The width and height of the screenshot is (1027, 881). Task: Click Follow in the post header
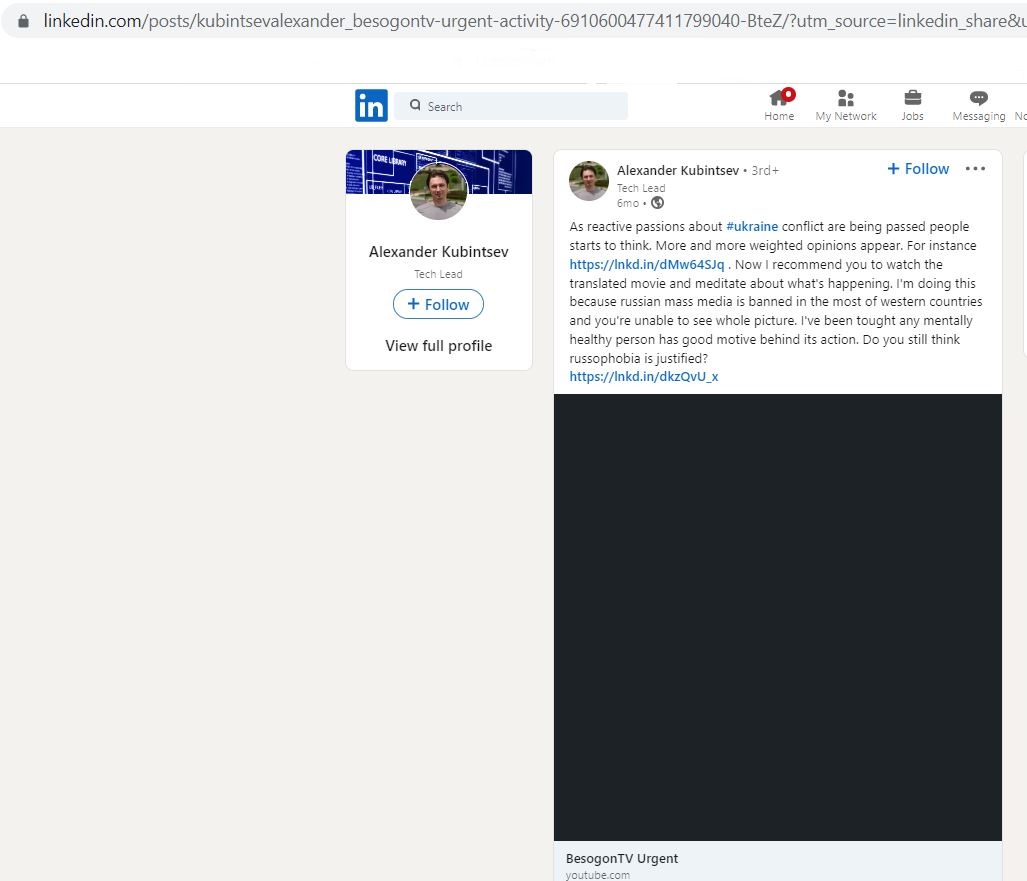(x=918, y=168)
